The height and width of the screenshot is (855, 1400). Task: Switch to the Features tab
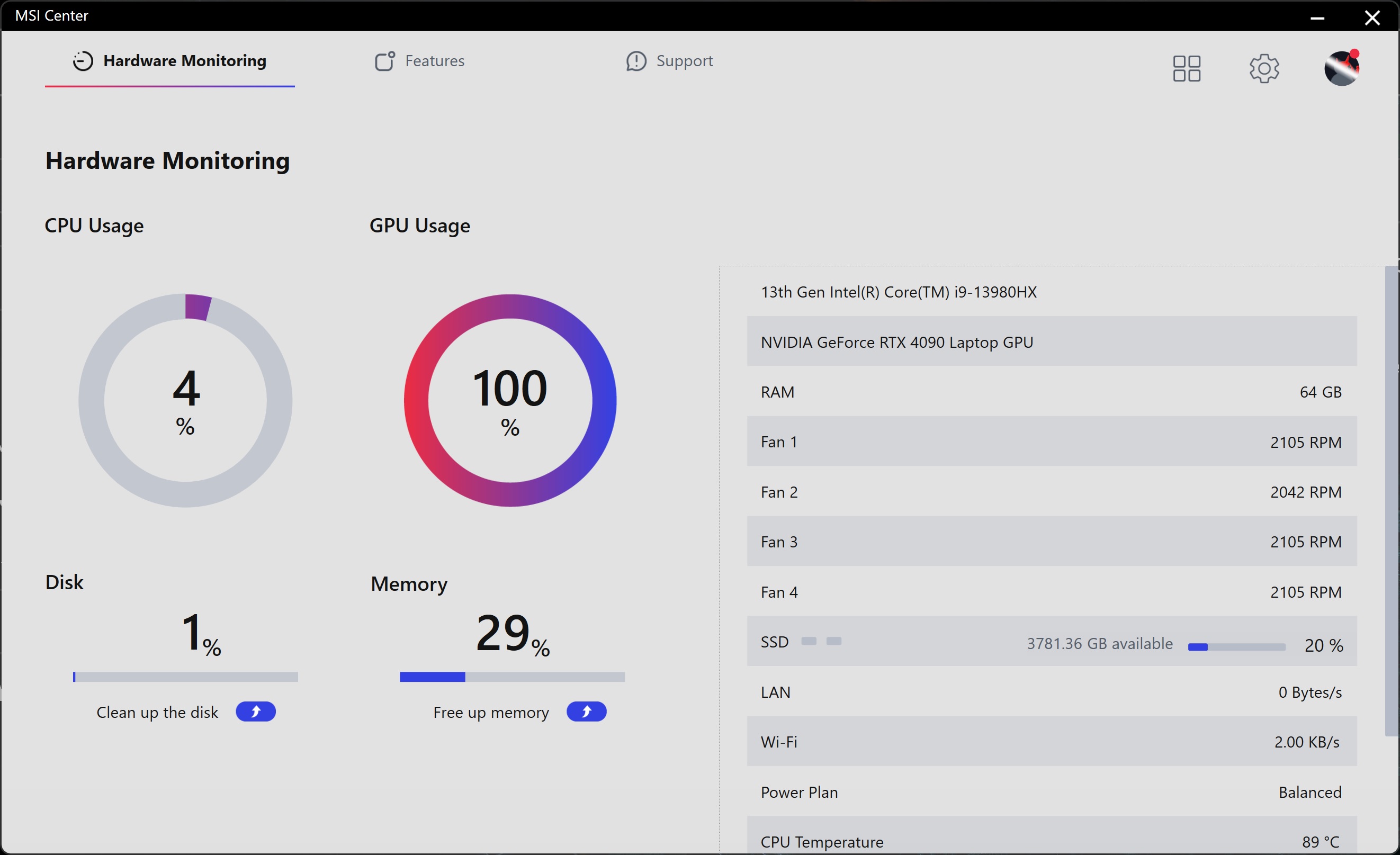tap(434, 61)
